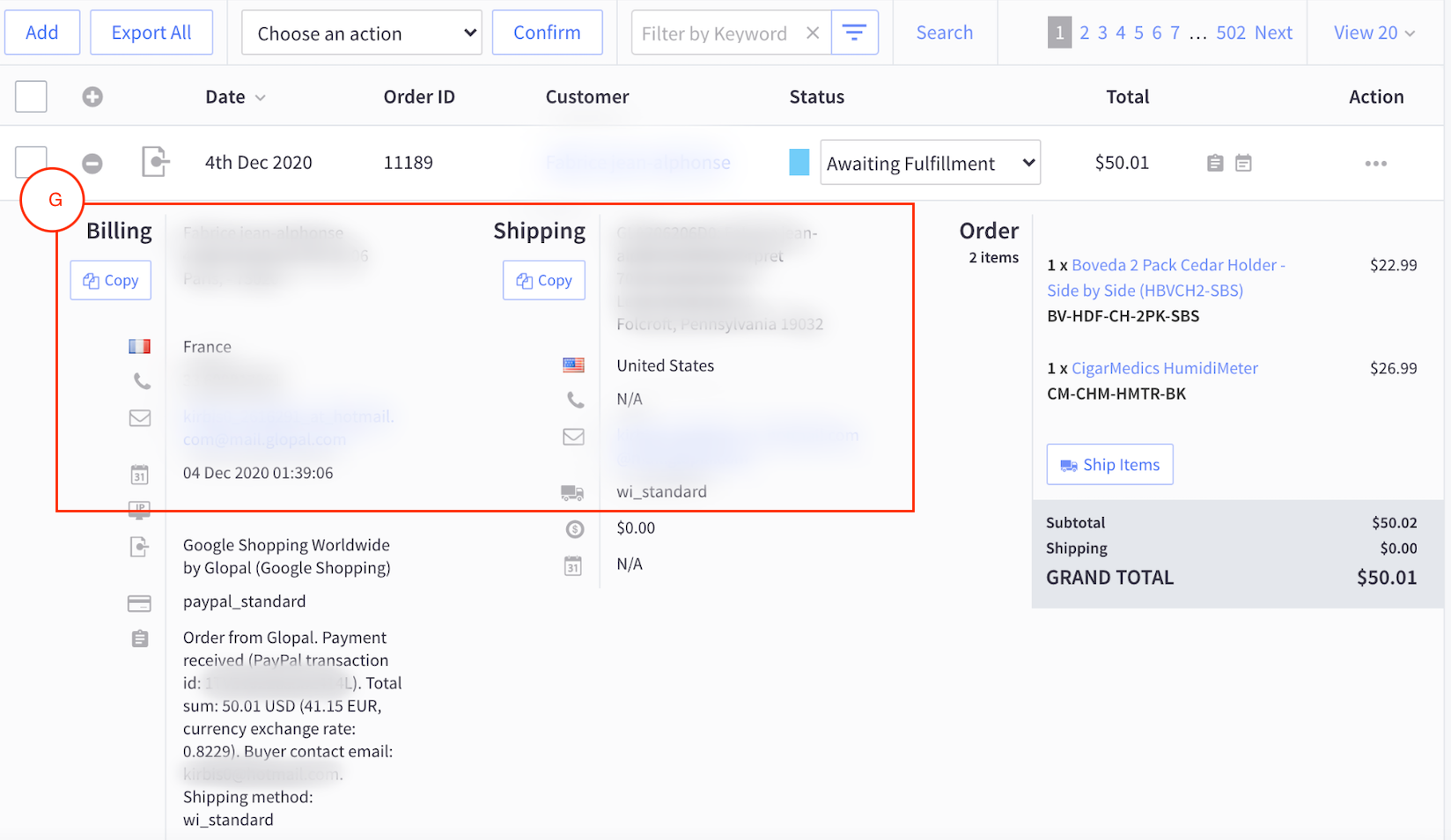Viewport: 1451px width, 840px height.
Task: Open blurred customer name link for order 11189
Action: point(638,162)
